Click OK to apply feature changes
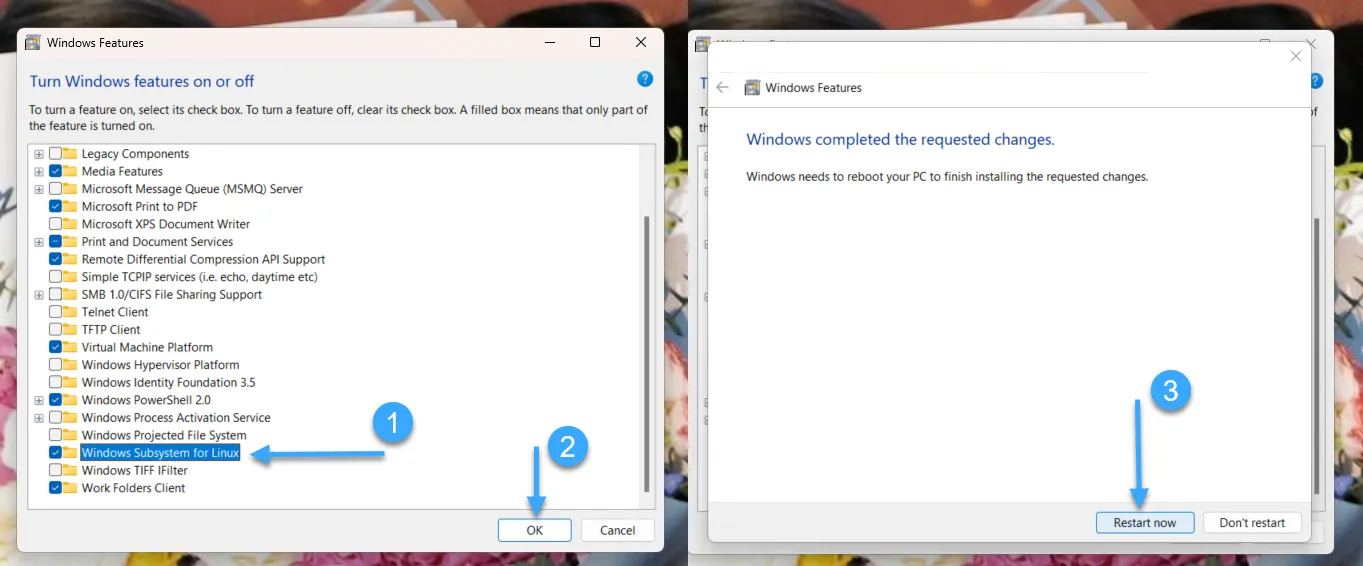Screen dimensions: 1363x566 (535, 530)
